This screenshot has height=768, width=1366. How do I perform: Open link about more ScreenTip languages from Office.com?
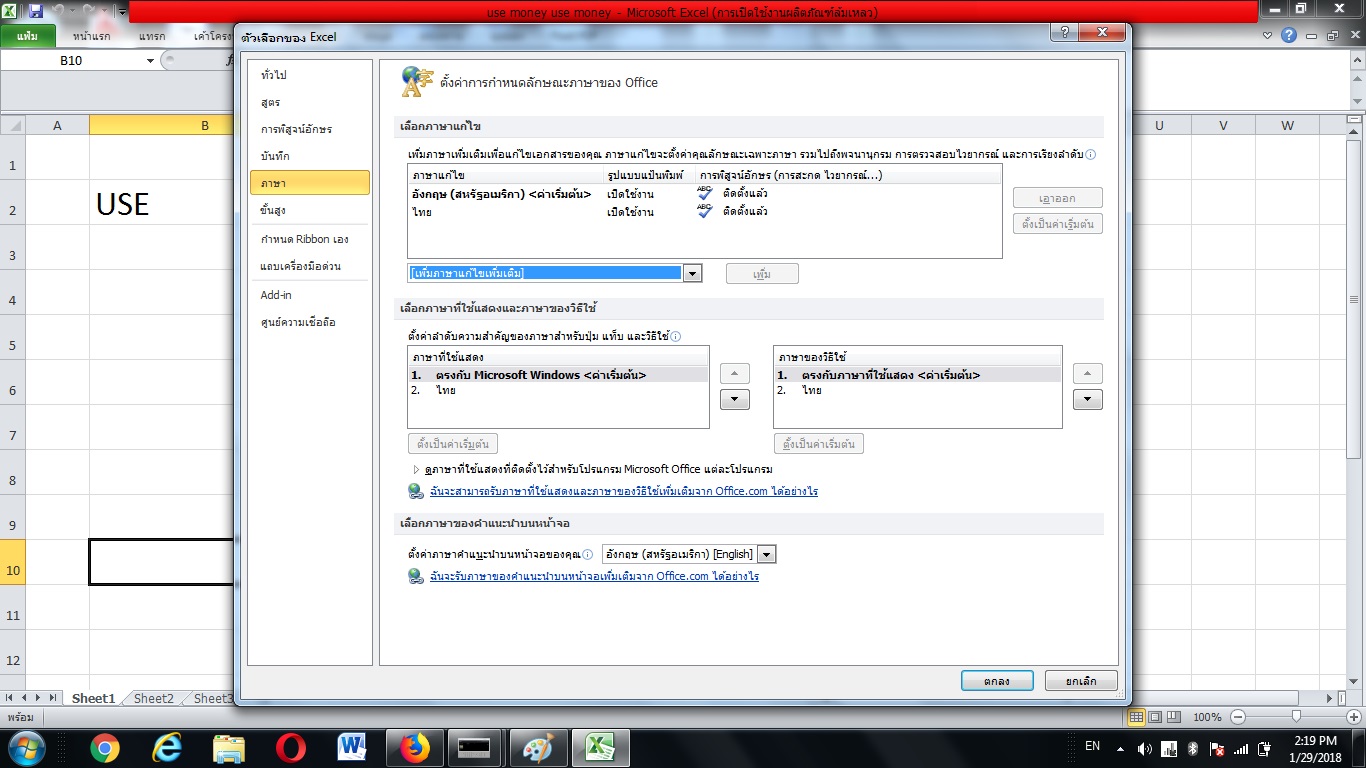(594, 576)
